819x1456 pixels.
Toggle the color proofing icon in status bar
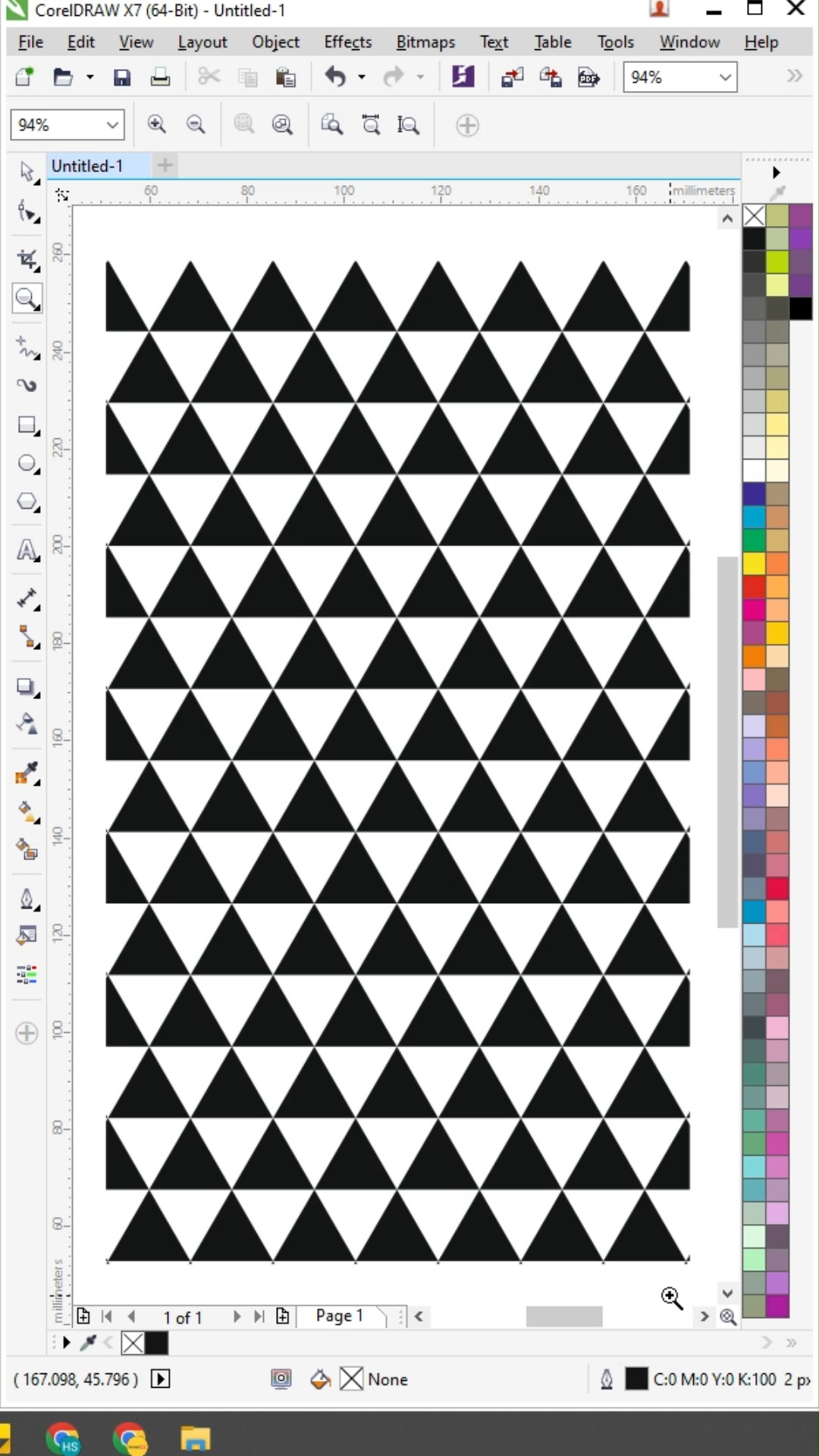pyautogui.click(x=281, y=1379)
